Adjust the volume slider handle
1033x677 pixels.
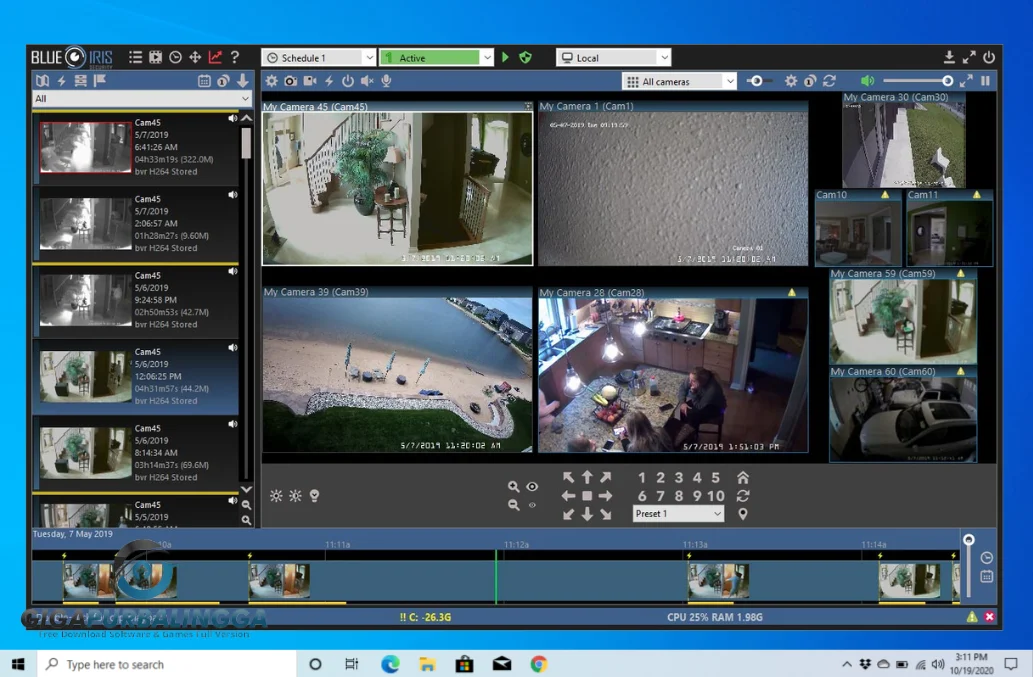(x=947, y=81)
